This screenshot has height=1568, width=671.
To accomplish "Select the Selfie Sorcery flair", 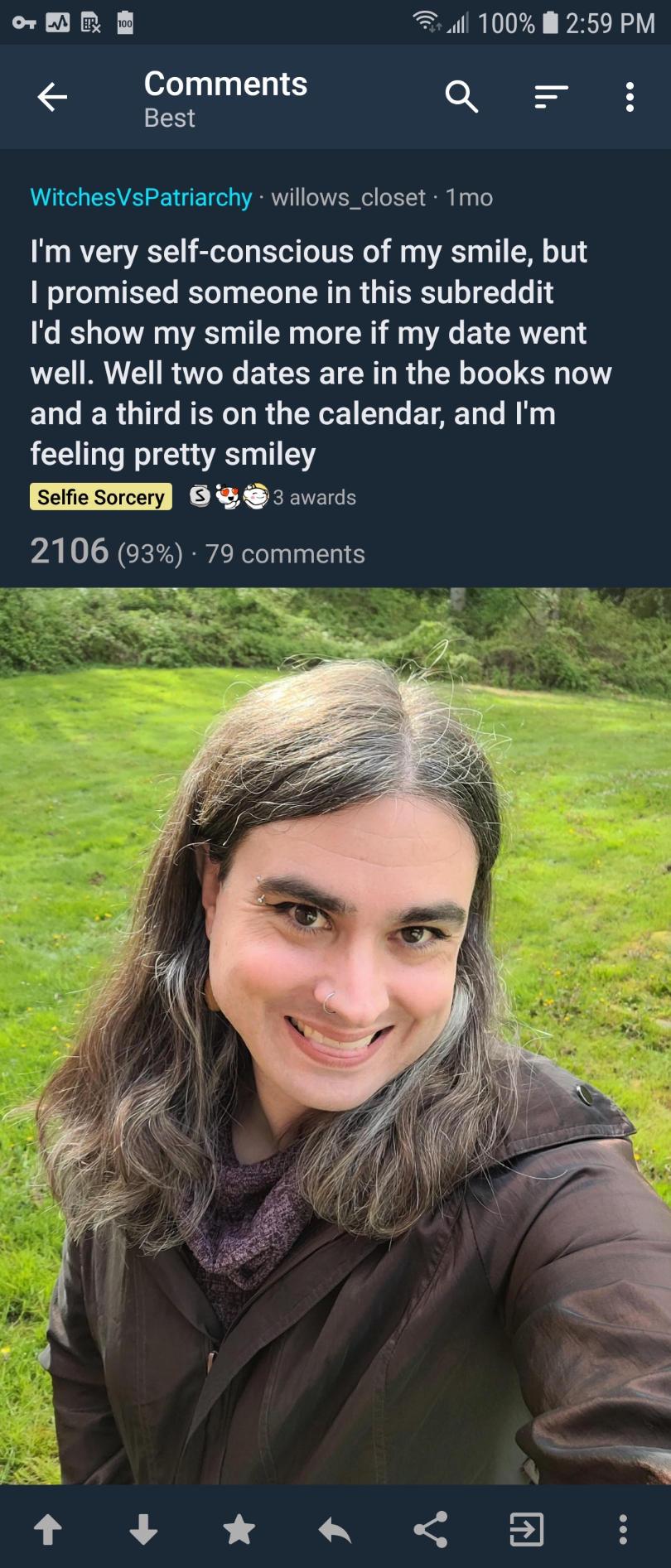I will 101,497.
